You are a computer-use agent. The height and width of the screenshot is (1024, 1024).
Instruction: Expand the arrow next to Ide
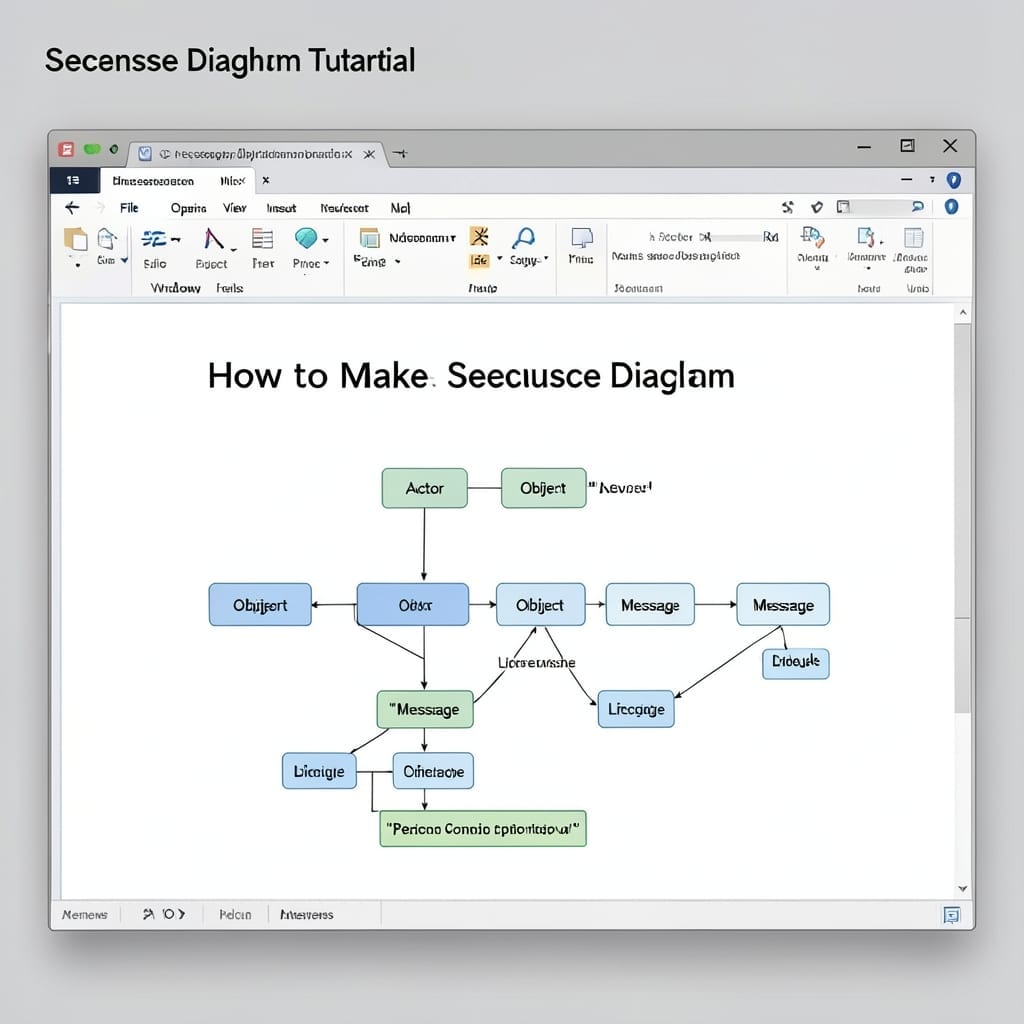point(500,259)
